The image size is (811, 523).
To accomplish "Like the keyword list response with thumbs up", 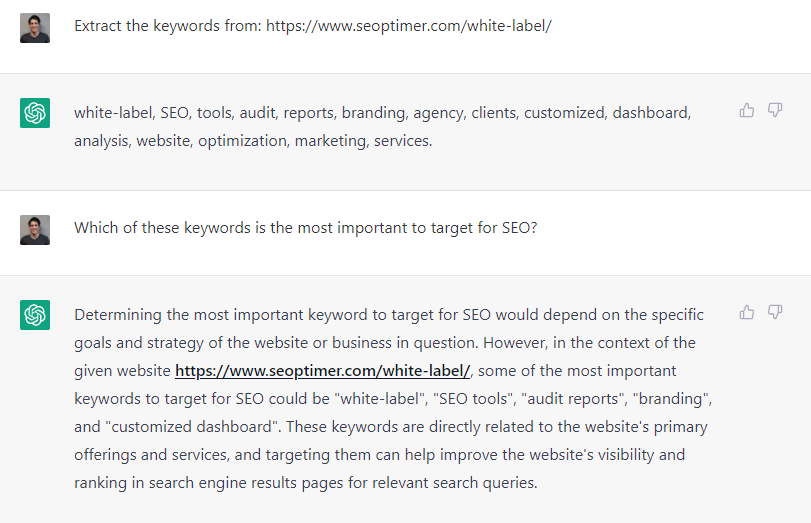I will tap(747, 110).
